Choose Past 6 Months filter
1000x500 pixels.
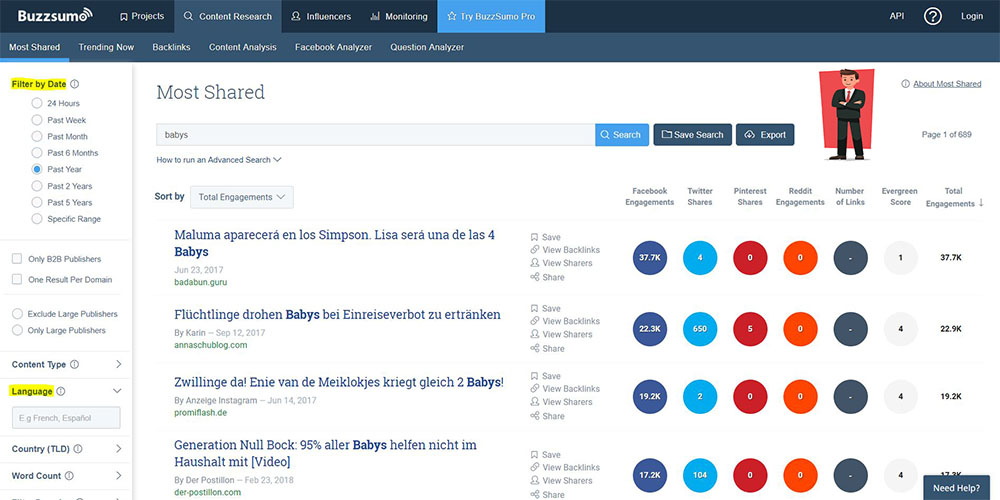point(36,153)
